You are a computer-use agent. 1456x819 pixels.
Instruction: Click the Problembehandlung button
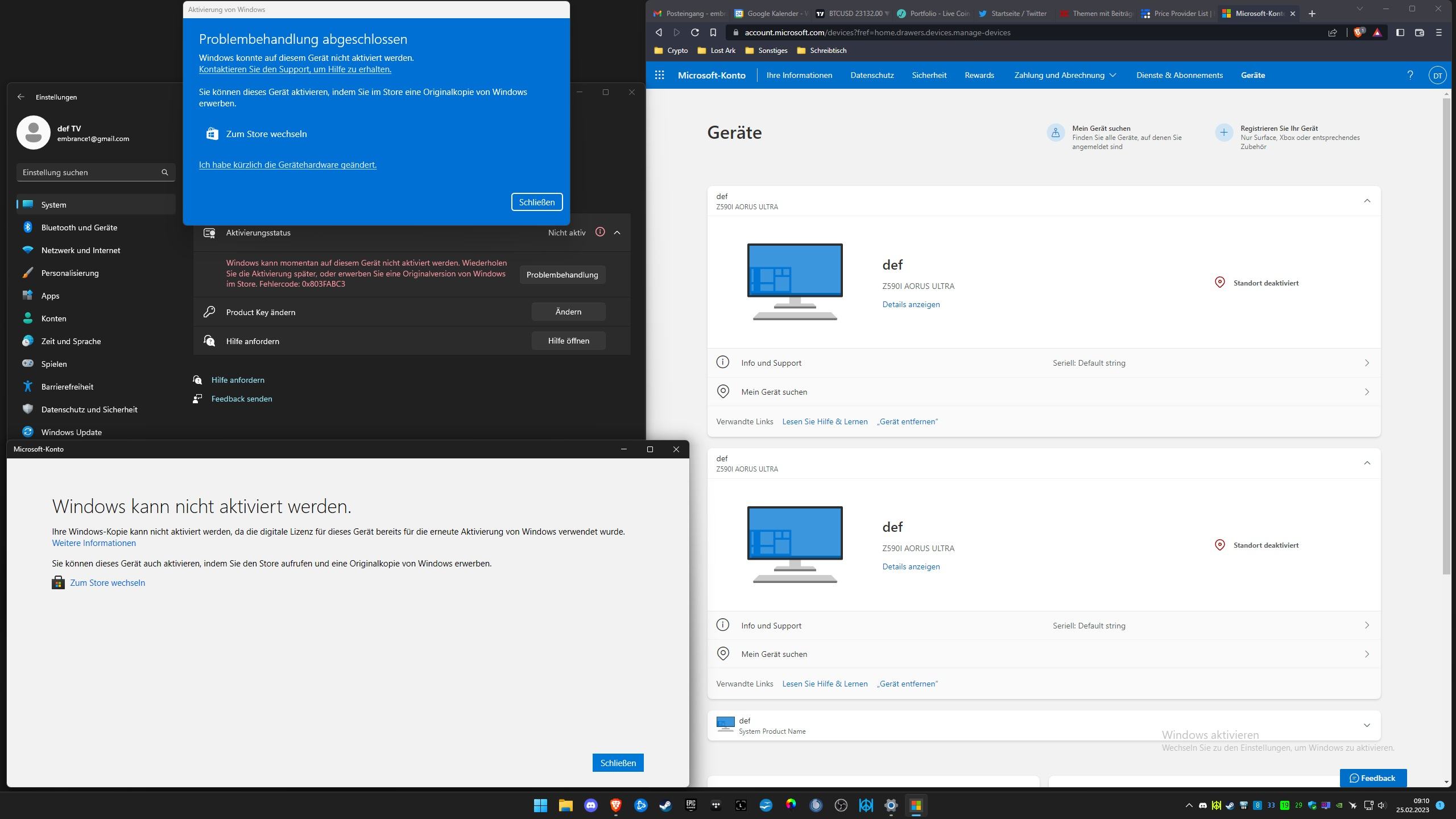pyautogui.click(x=562, y=275)
